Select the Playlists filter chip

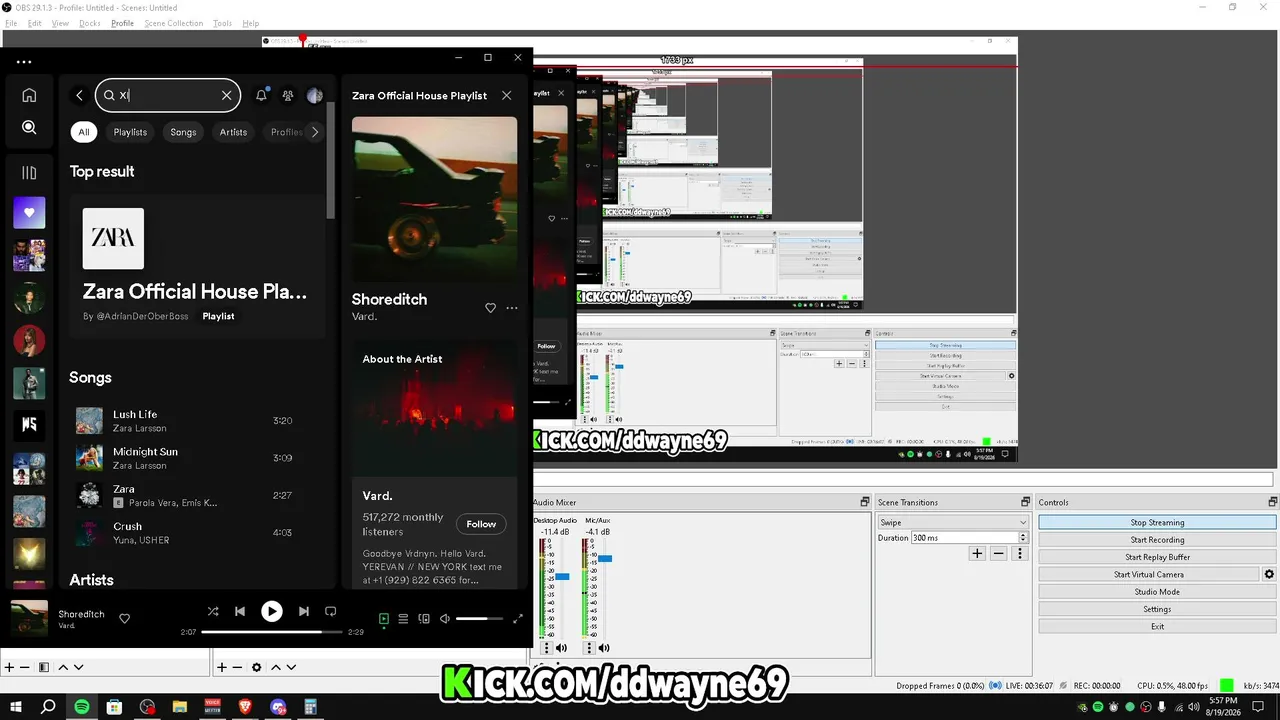pyautogui.click(x=130, y=132)
